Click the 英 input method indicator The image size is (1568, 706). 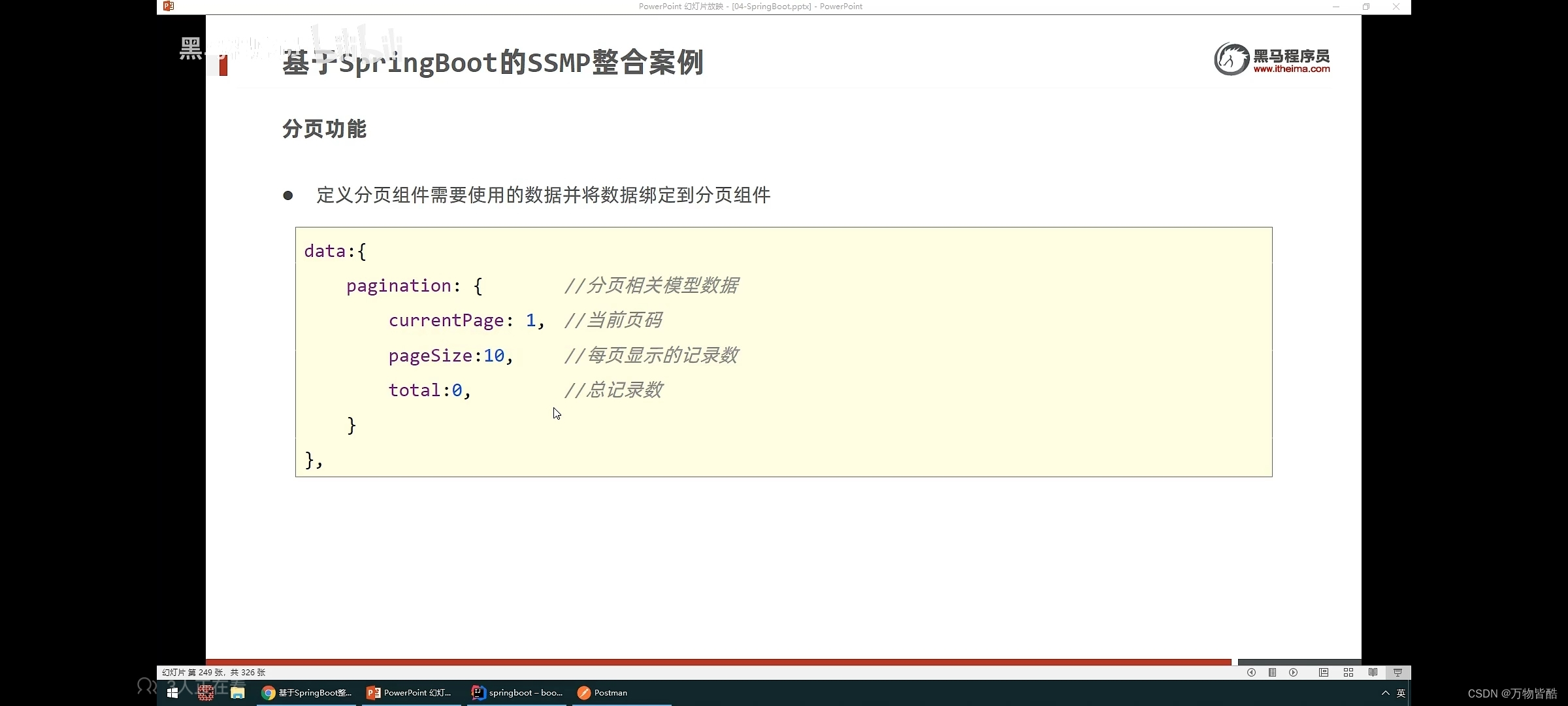[1401, 693]
